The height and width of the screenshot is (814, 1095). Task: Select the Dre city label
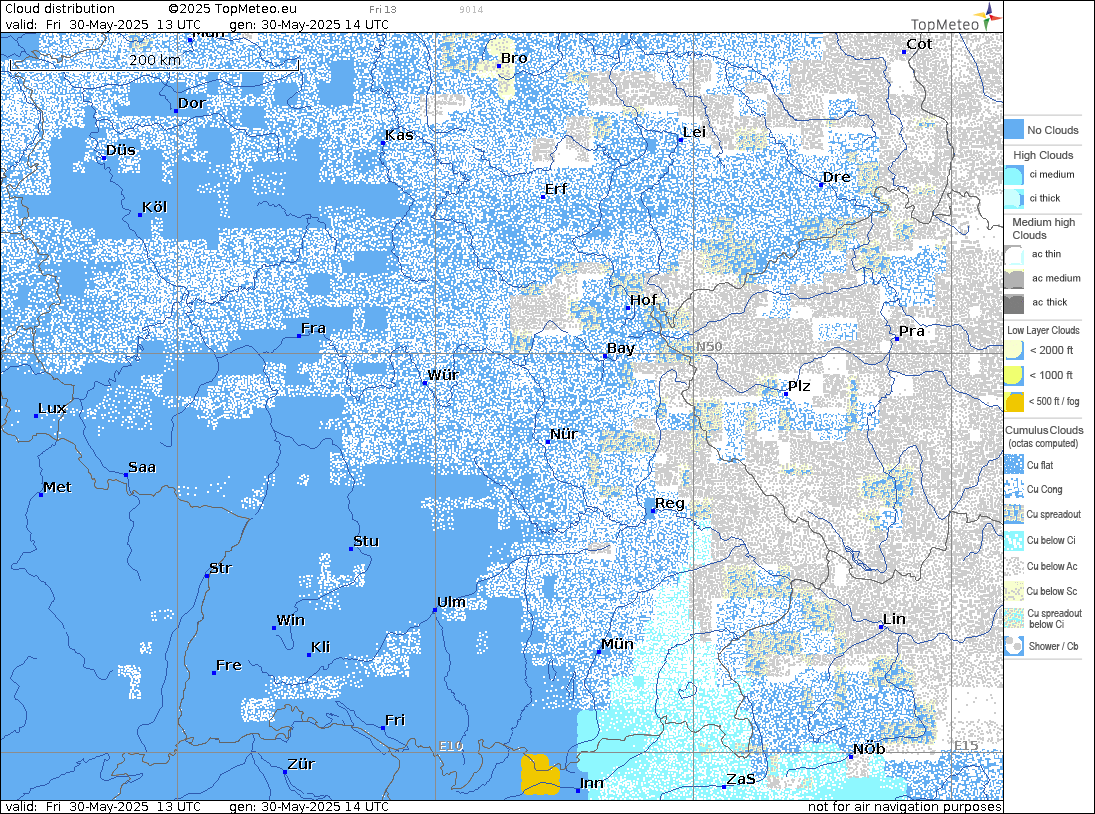click(x=837, y=177)
